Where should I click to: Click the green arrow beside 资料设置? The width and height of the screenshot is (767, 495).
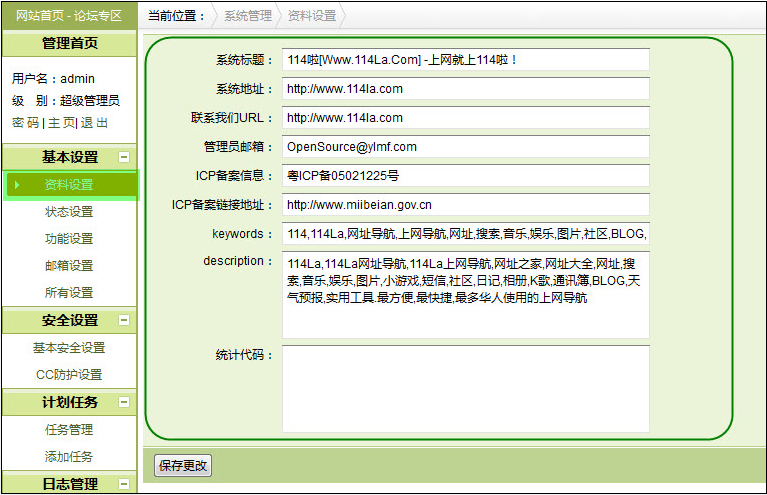click(17, 185)
